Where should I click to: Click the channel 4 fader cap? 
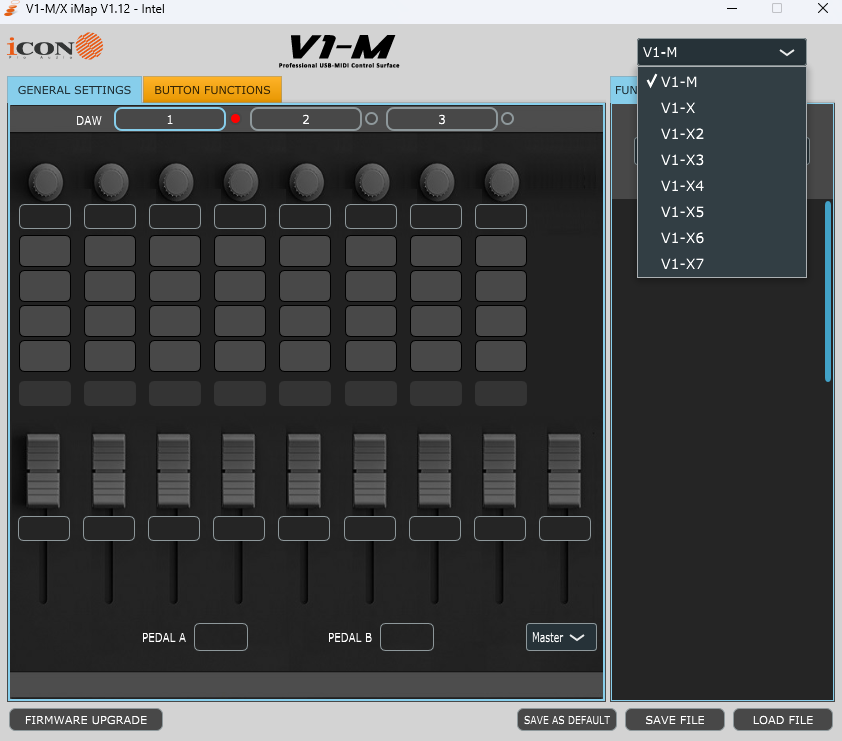click(x=239, y=471)
